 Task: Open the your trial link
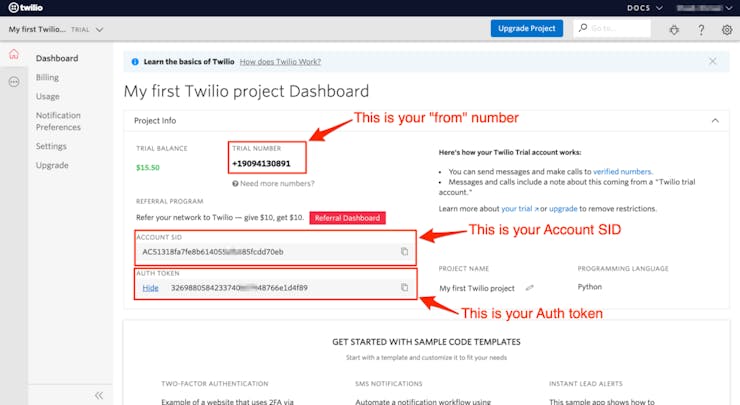pos(520,209)
